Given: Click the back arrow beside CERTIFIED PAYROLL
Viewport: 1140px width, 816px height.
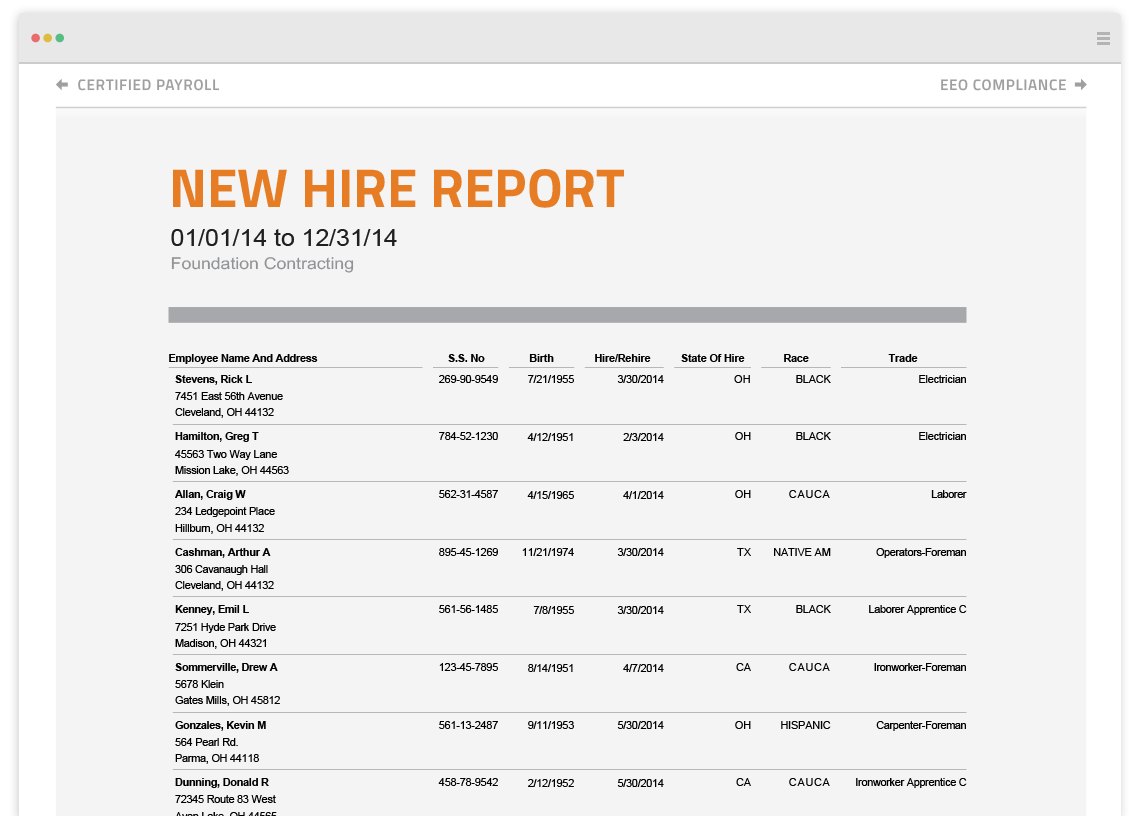Looking at the screenshot, I should coord(61,85).
